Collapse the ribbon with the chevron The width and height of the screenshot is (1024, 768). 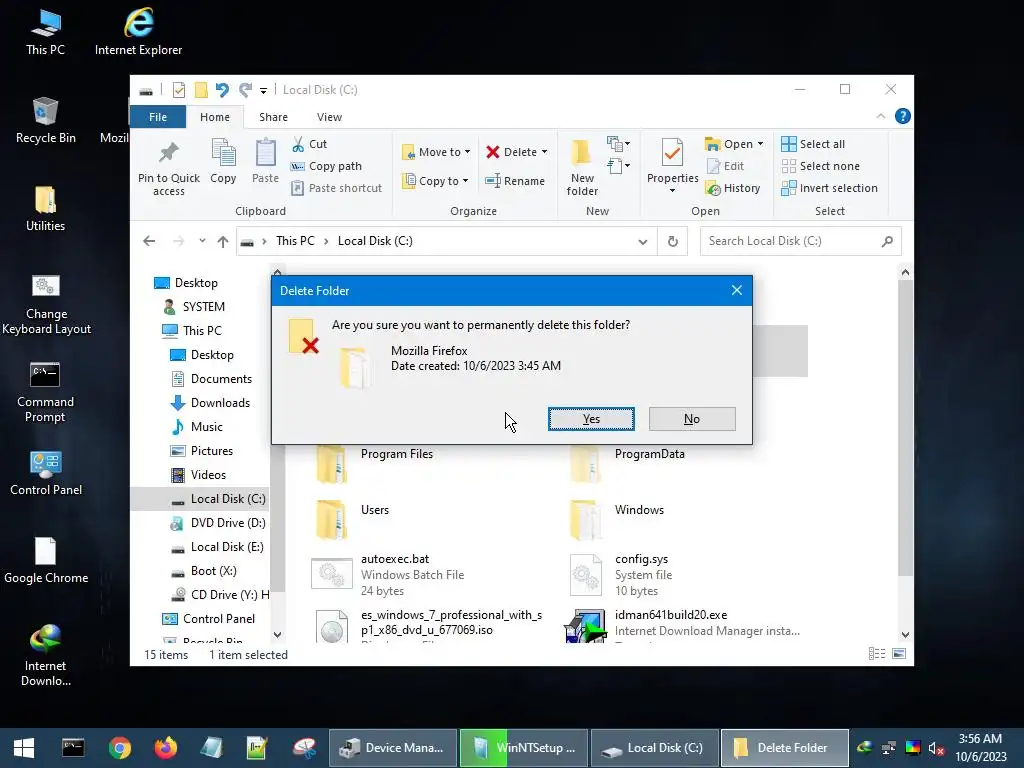pos(880,116)
